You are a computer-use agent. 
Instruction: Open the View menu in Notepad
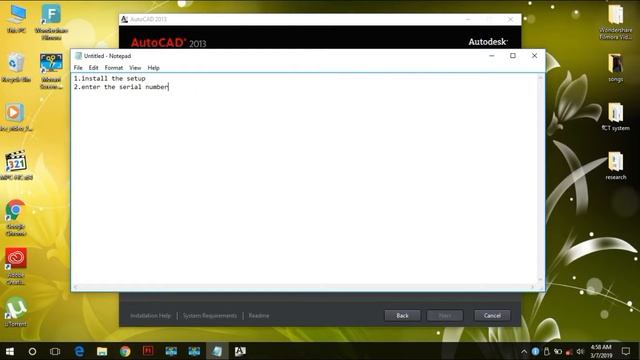point(135,68)
